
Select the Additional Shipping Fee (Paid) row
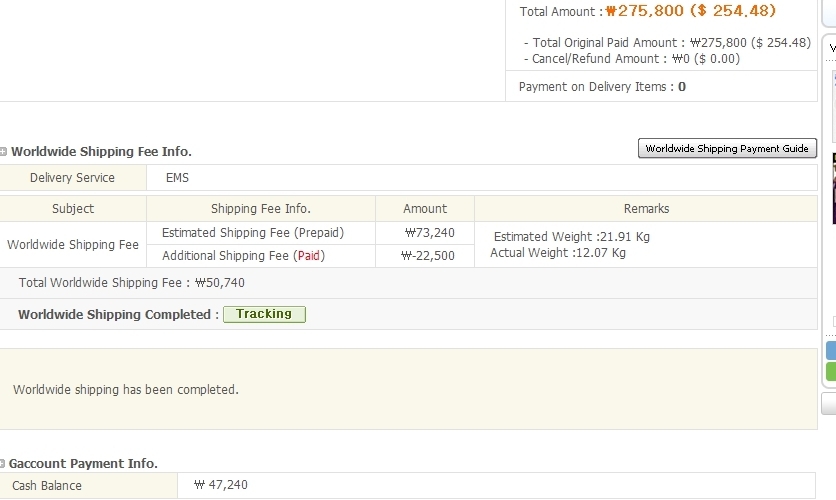pyautogui.click(x=243, y=256)
